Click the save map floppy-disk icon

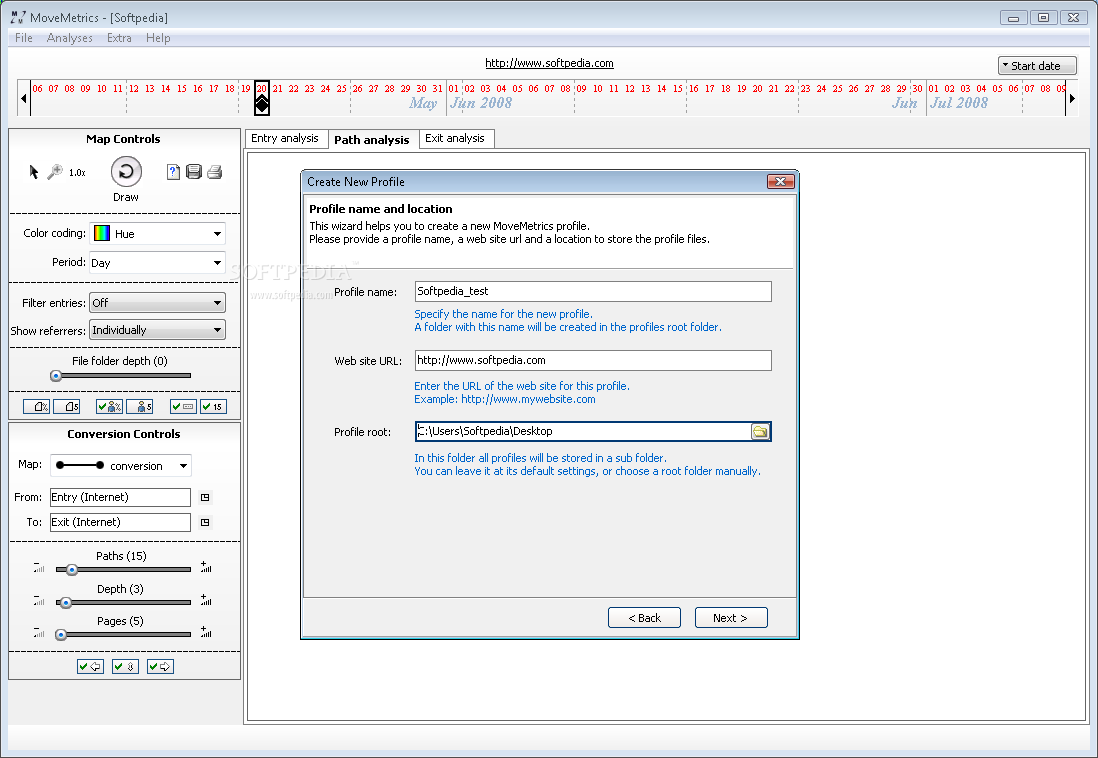[194, 172]
